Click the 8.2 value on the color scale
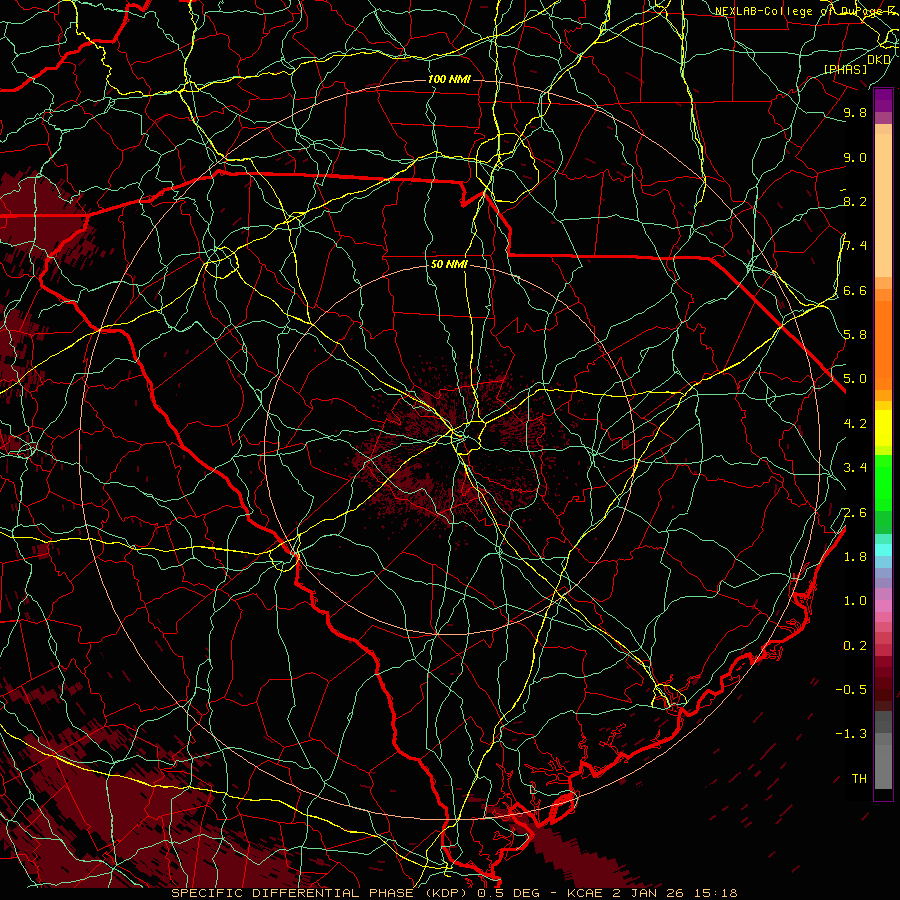Image resolution: width=900 pixels, height=900 pixels. (x=855, y=201)
